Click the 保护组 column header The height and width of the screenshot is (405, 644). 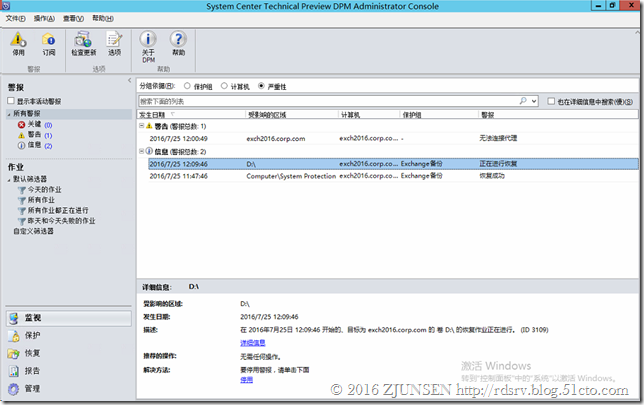439,115
